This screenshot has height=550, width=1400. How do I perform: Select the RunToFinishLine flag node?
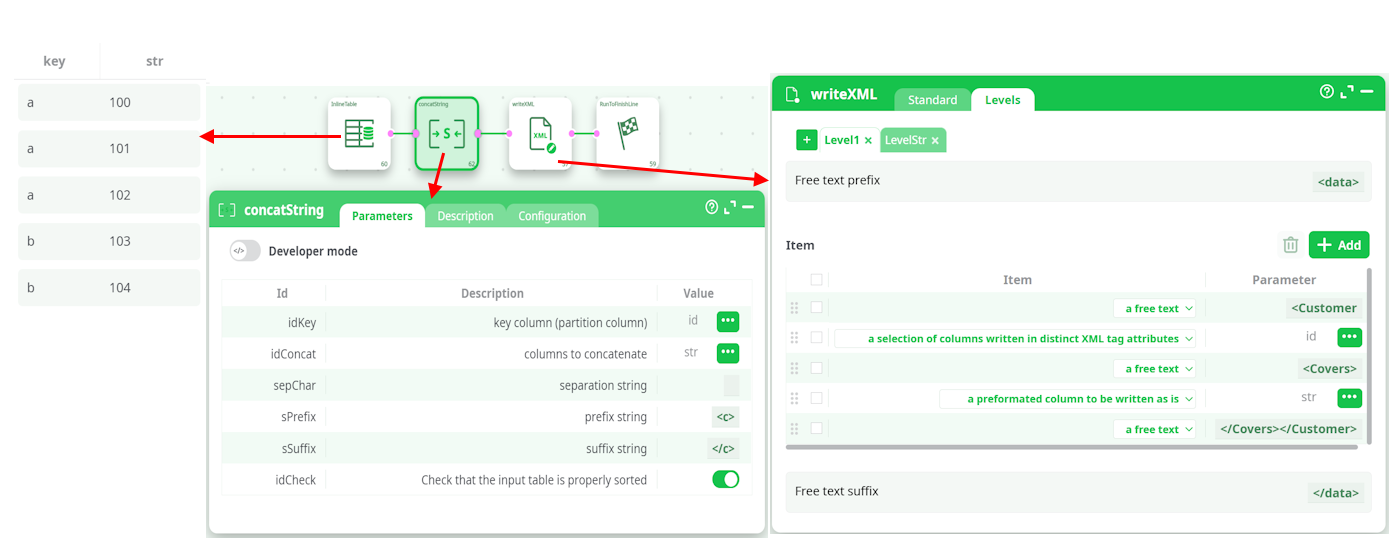click(627, 133)
